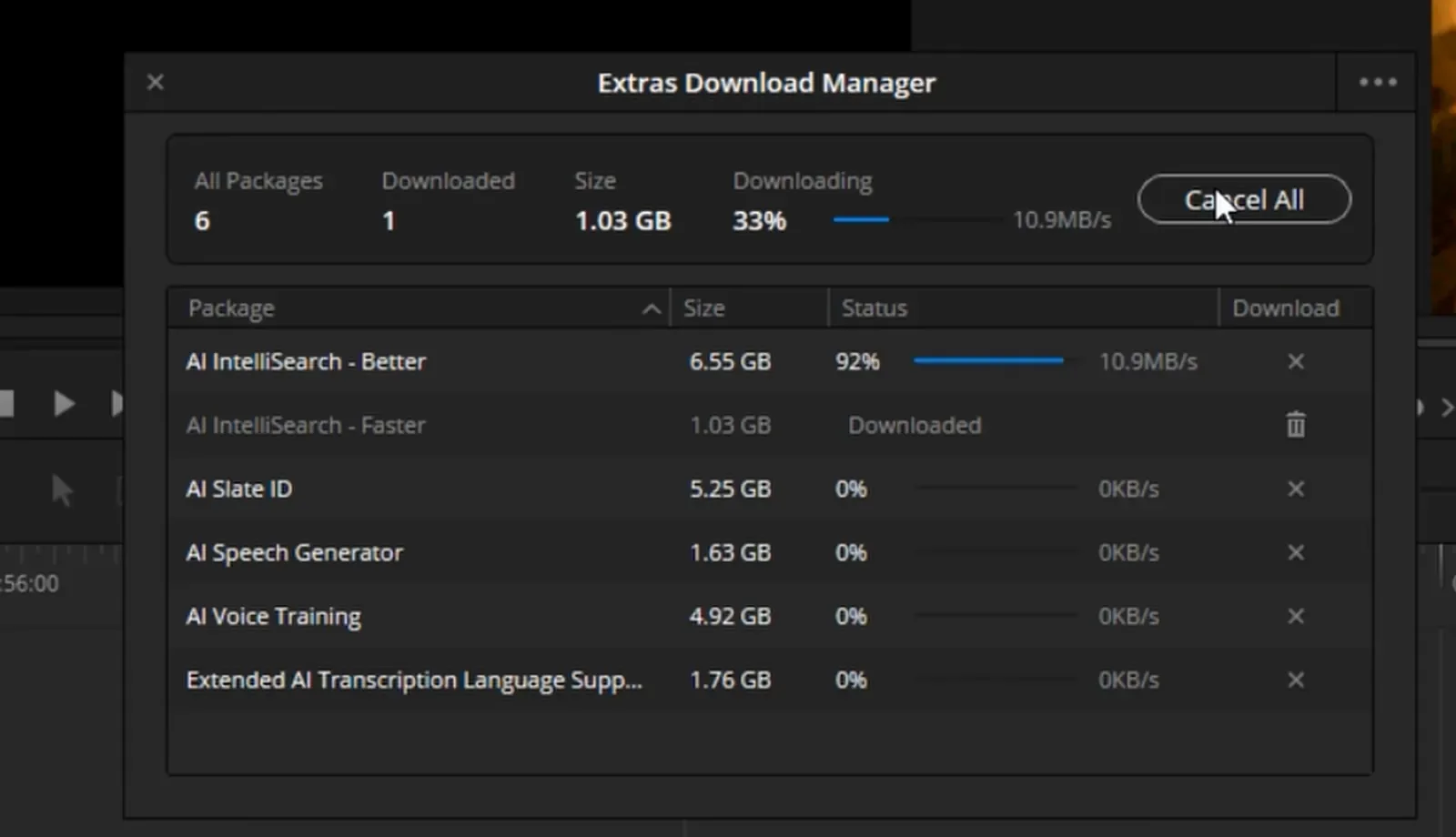Cancel the AI Speech Generator download
The height and width of the screenshot is (837, 1456).
[x=1296, y=552]
